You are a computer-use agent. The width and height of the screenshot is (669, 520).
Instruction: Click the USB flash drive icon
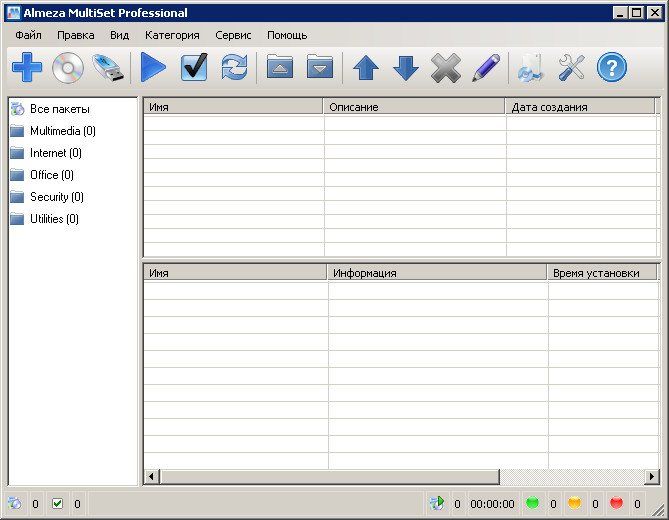108,68
